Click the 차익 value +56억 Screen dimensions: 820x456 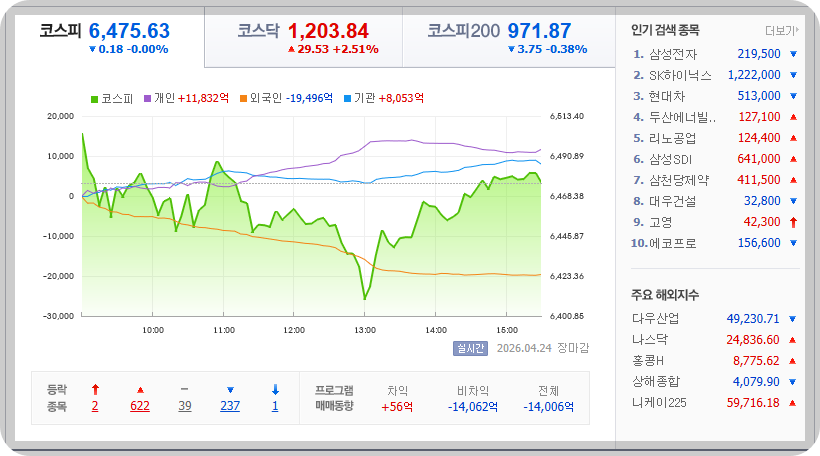397,407
